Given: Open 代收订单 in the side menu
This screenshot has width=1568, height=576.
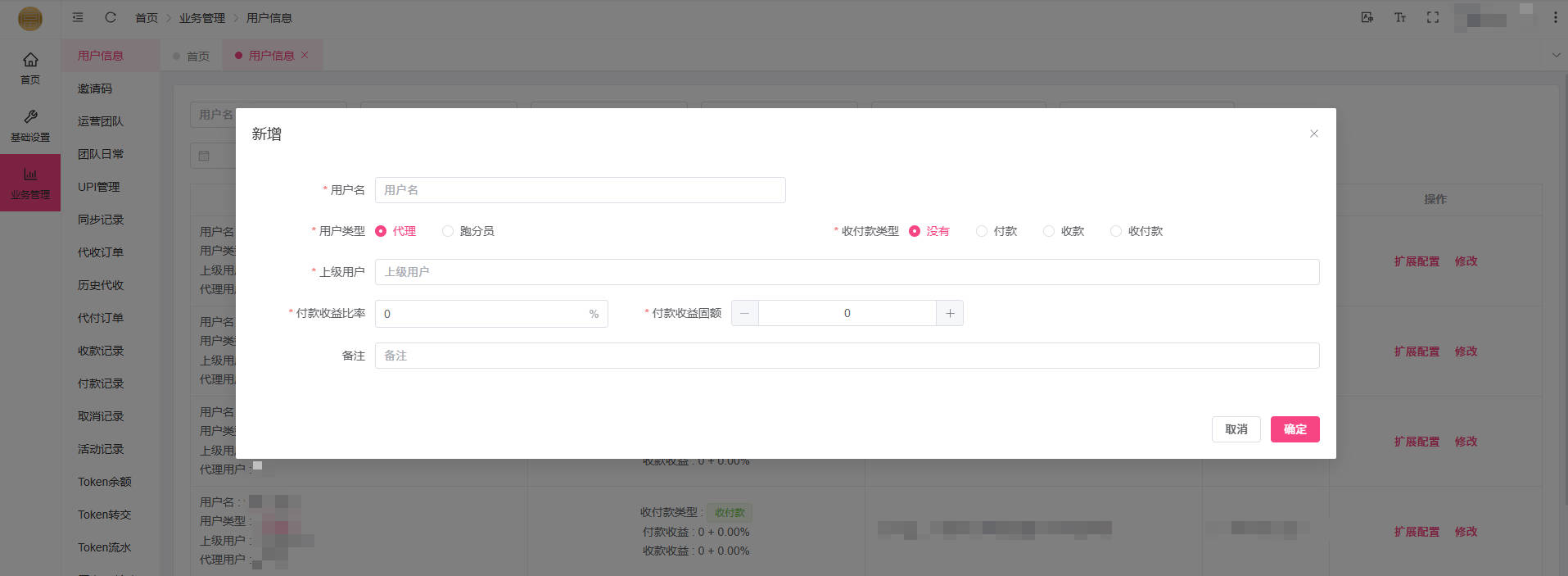Looking at the screenshot, I should click(x=101, y=252).
